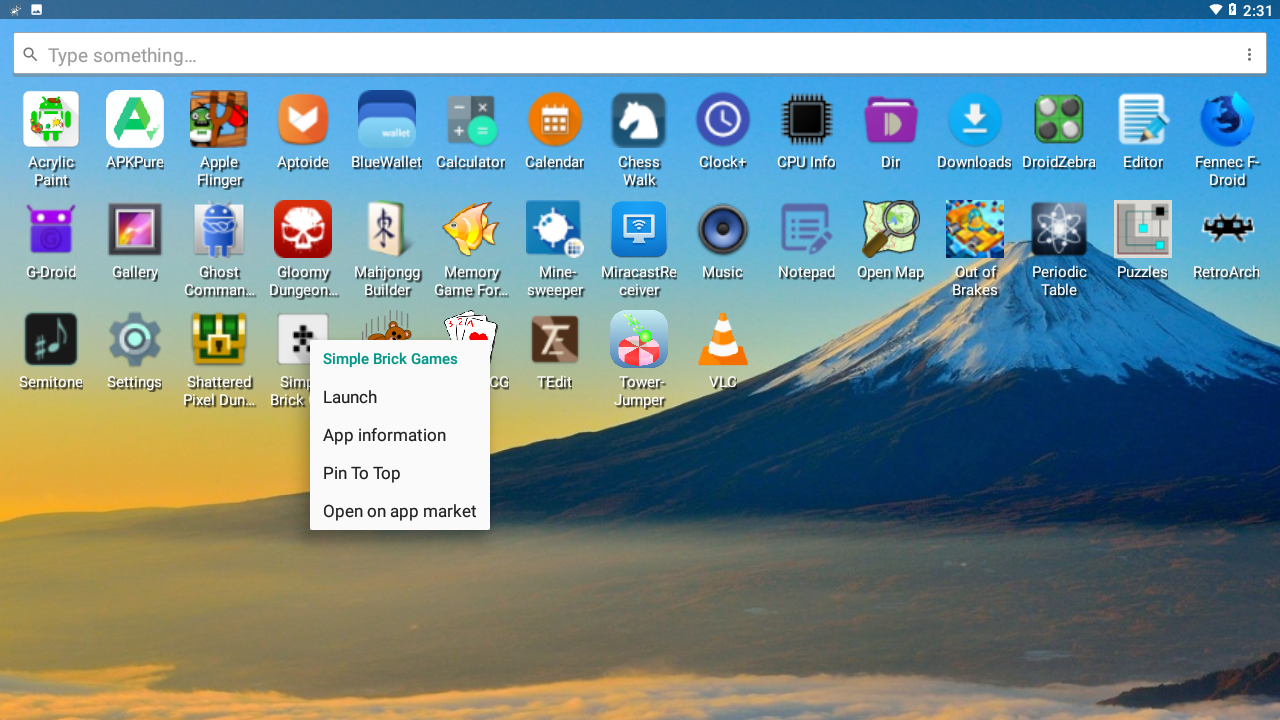The image size is (1280, 720).
Task: Tap the Wi-Fi status icon
Action: pos(1215,10)
